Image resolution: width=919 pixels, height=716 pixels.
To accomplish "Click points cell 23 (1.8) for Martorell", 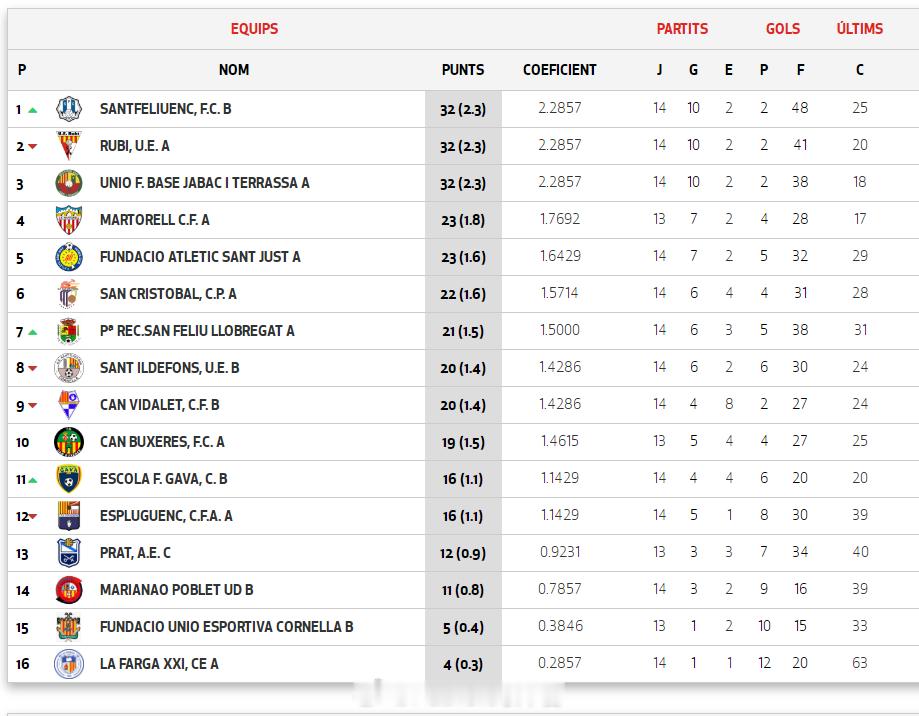I will [463, 220].
